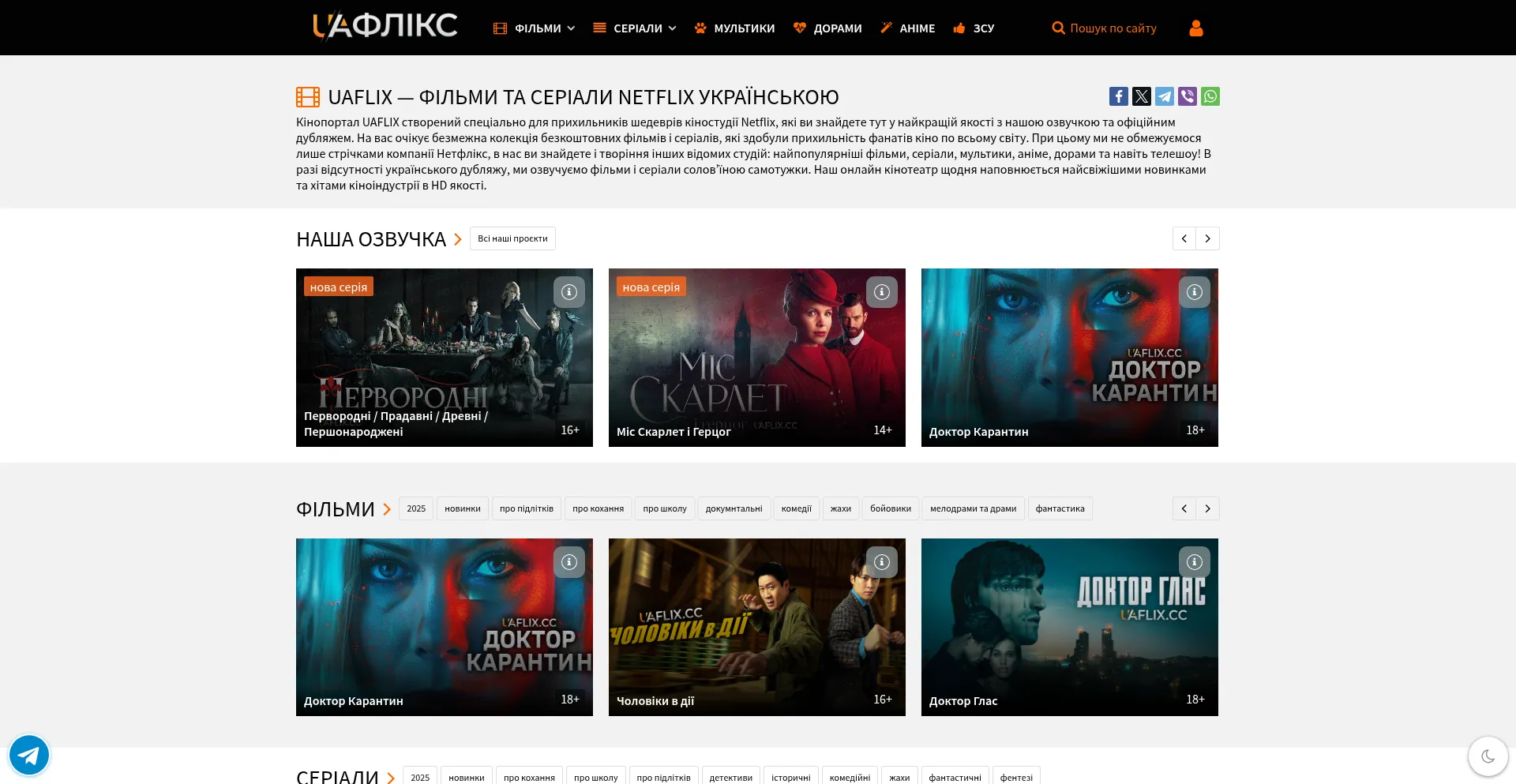Share page on Facebook

point(1118,96)
